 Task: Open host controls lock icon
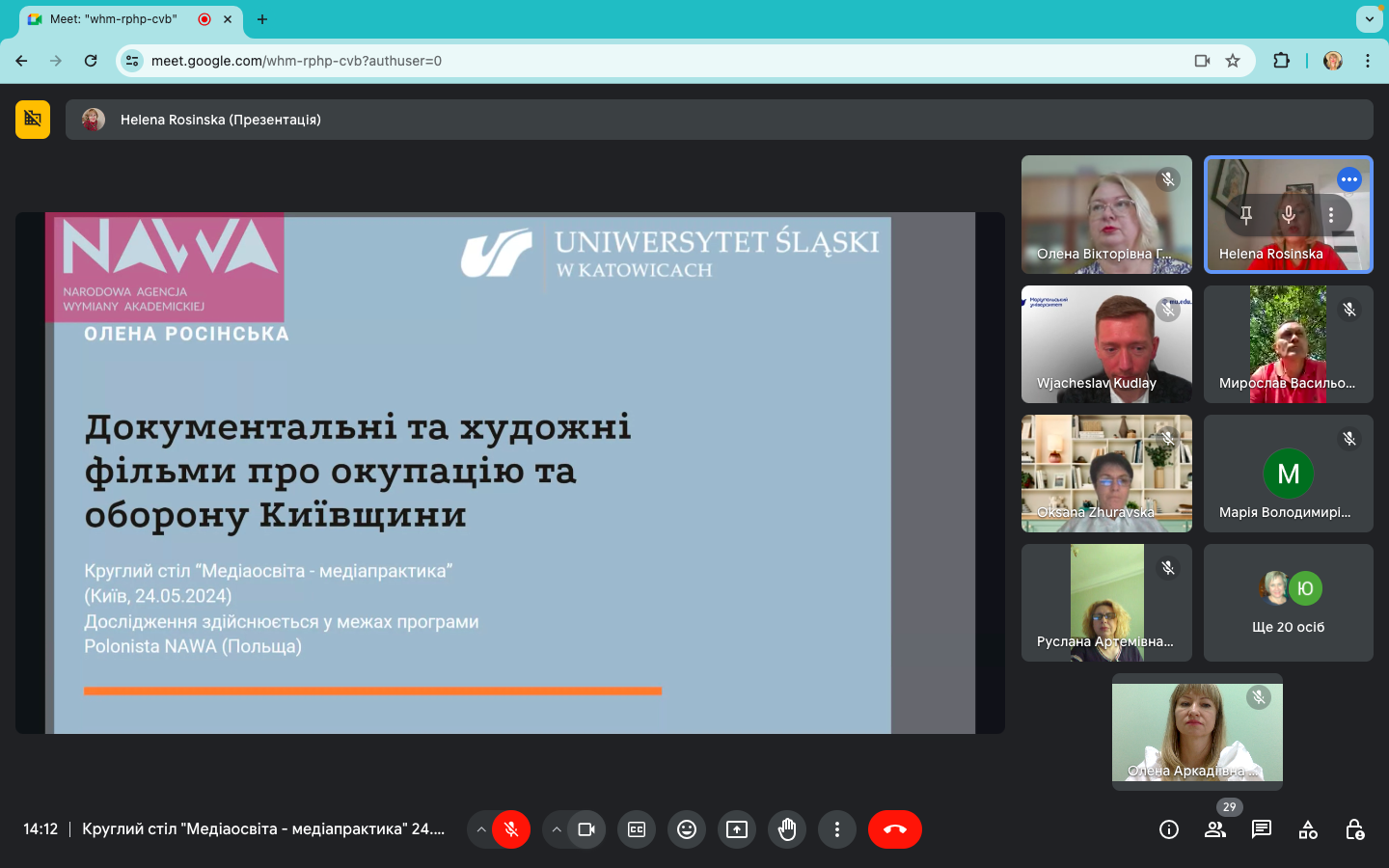(1354, 829)
